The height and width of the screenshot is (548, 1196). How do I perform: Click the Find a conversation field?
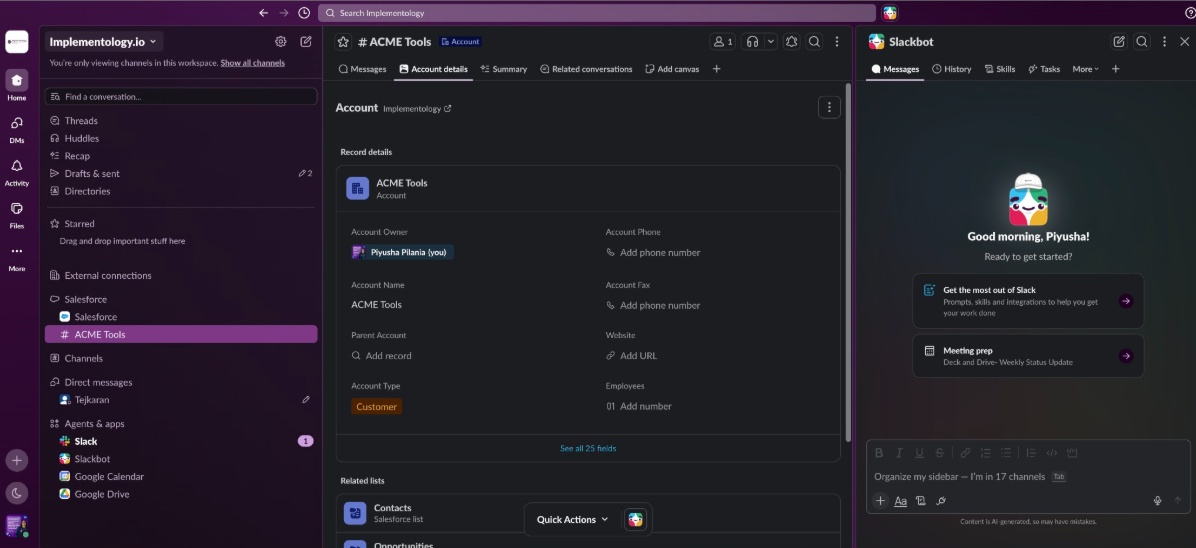coord(181,96)
